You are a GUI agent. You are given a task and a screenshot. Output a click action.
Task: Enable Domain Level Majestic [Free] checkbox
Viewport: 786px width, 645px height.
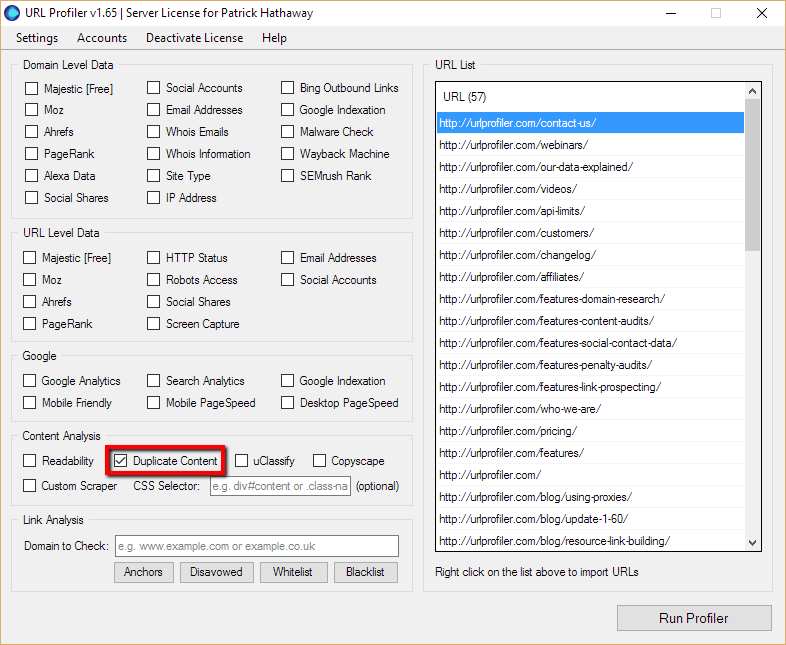[x=32, y=89]
